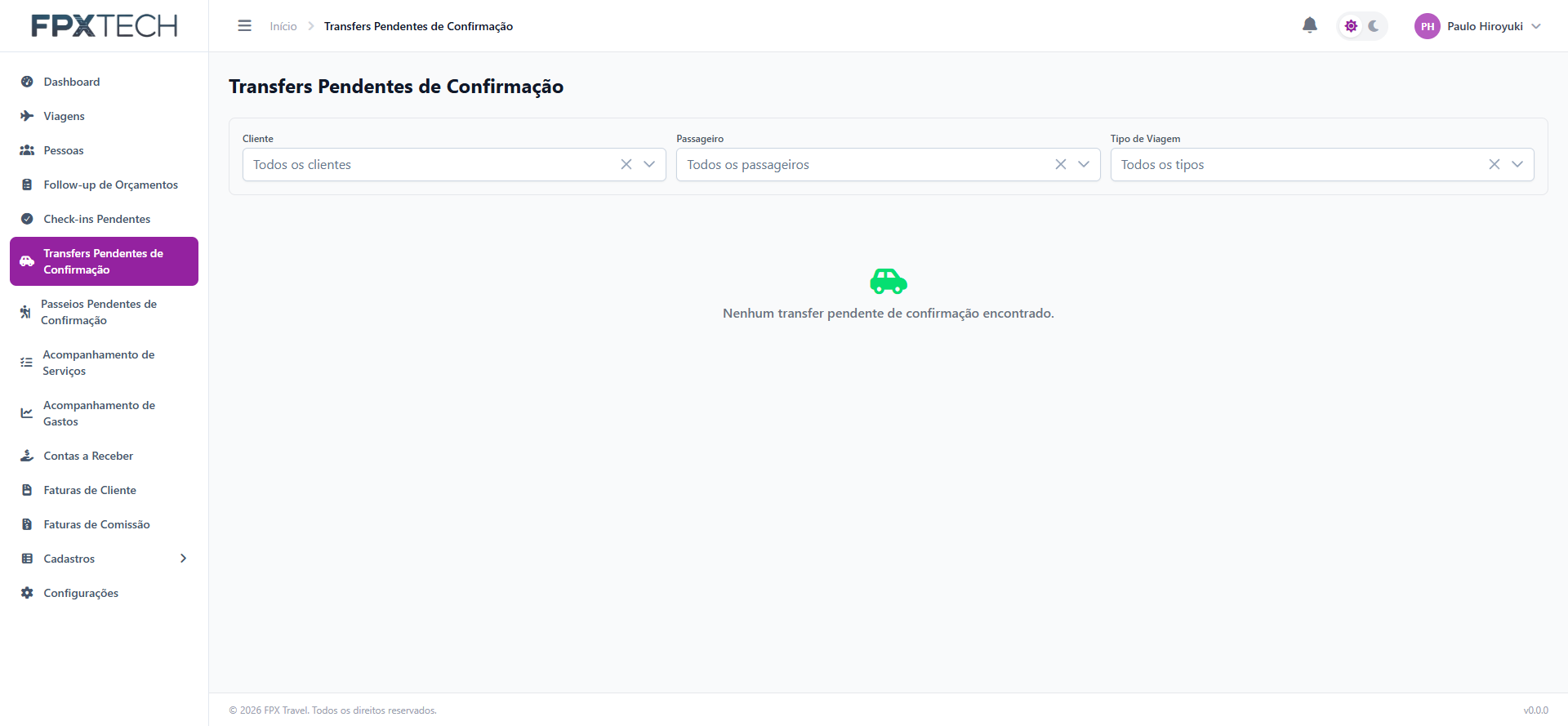The height and width of the screenshot is (726, 1568).
Task: Click the Configurações gear icon
Action: 27,593
